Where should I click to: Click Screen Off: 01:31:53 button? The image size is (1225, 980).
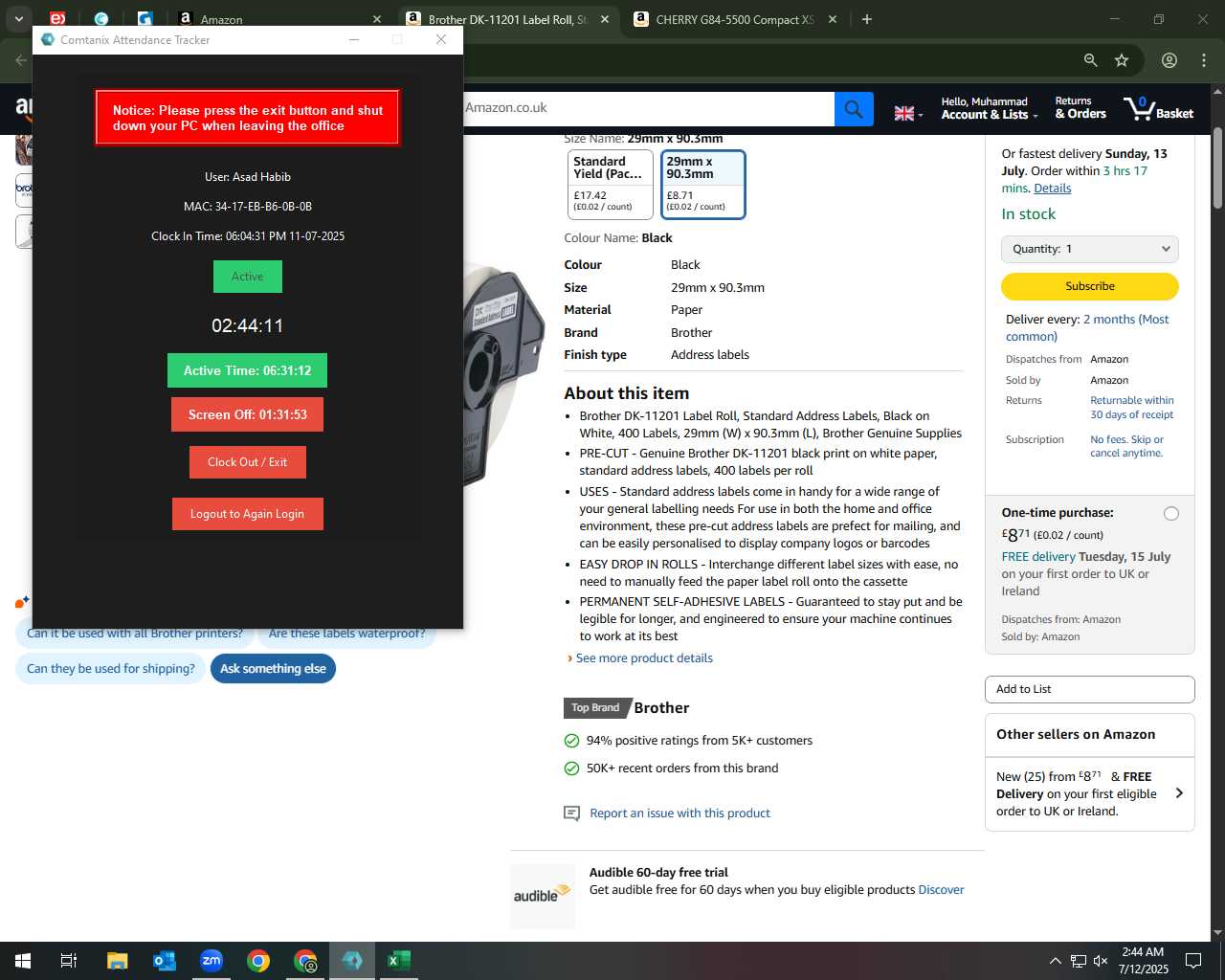[x=247, y=414]
